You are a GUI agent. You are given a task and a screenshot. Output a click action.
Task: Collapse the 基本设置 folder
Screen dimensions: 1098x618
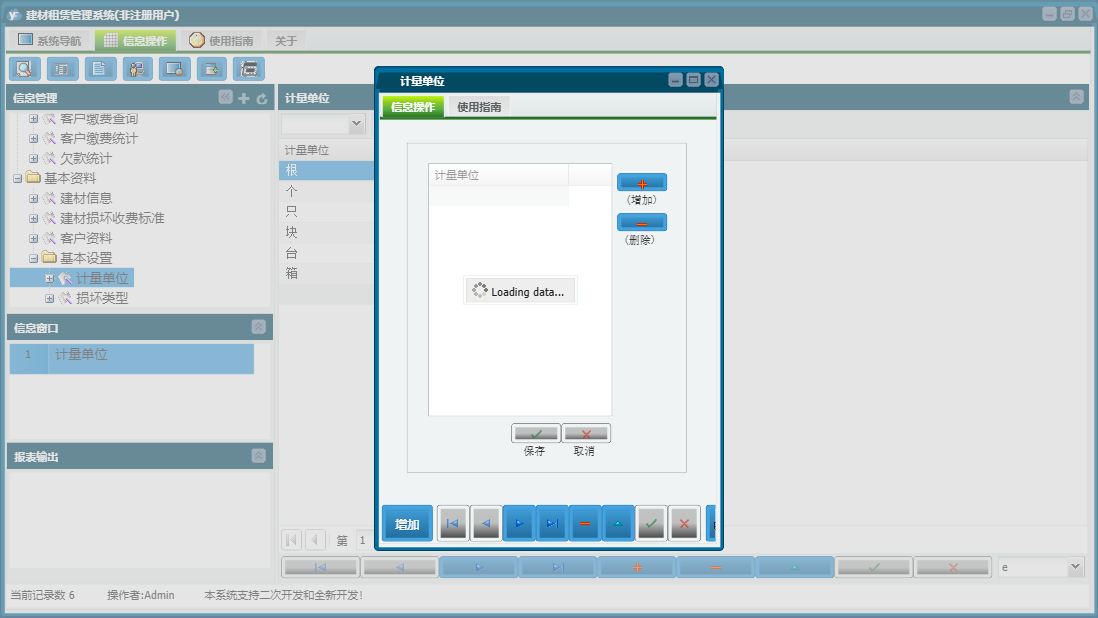click(x=33, y=258)
